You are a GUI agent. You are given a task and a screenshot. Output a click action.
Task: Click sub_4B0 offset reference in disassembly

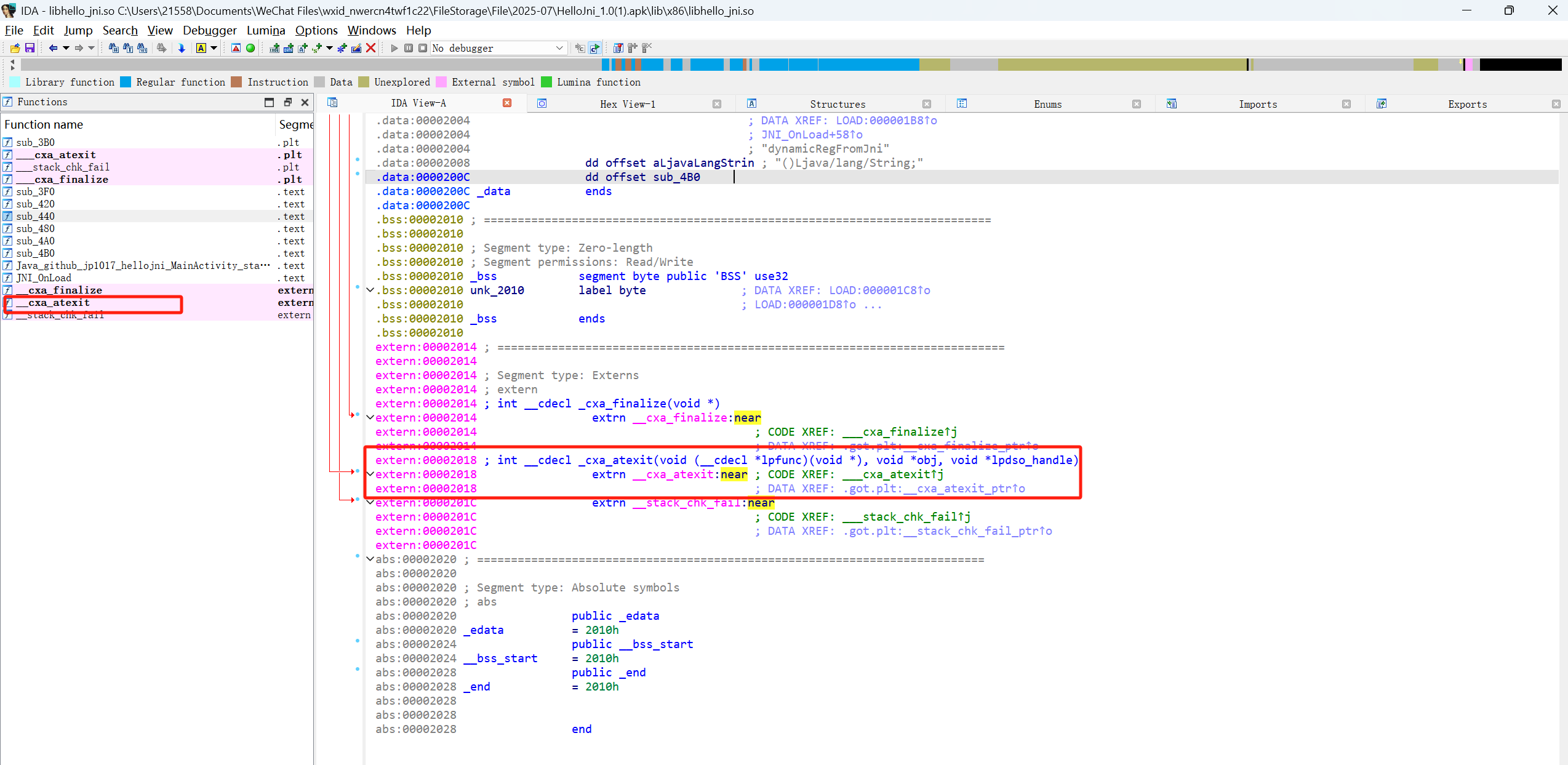tap(676, 177)
